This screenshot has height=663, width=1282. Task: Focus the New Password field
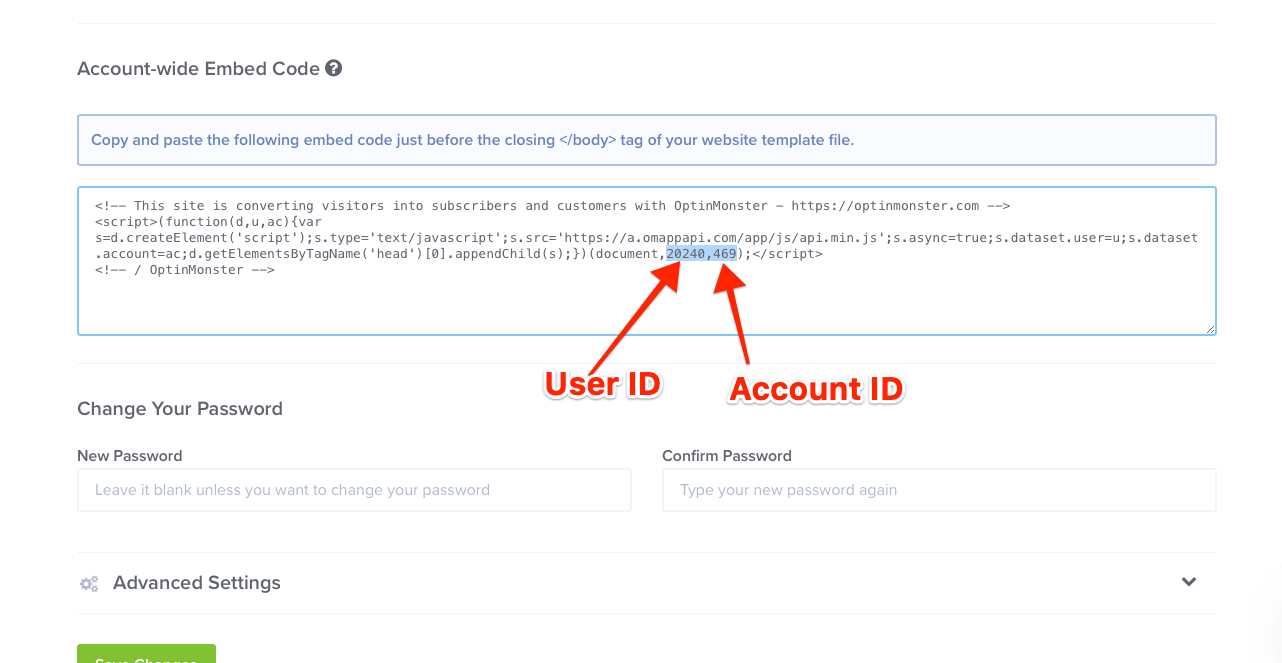pyautogui.click(x=354, y=490)
